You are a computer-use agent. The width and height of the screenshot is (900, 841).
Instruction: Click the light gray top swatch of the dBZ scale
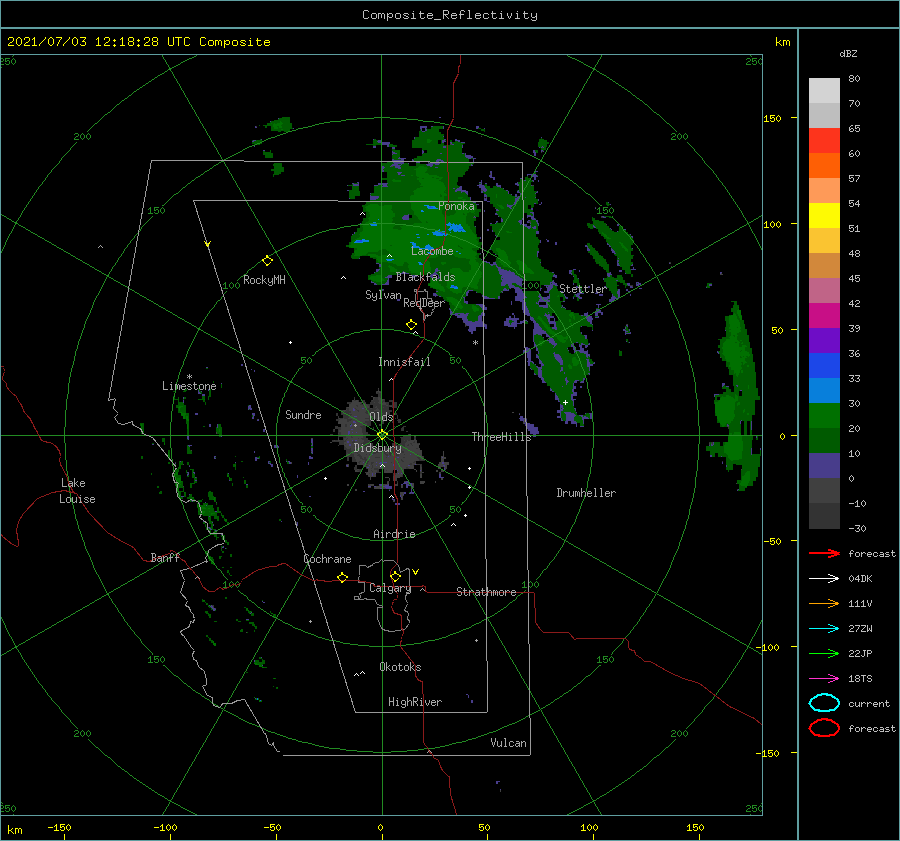(824, 91)
